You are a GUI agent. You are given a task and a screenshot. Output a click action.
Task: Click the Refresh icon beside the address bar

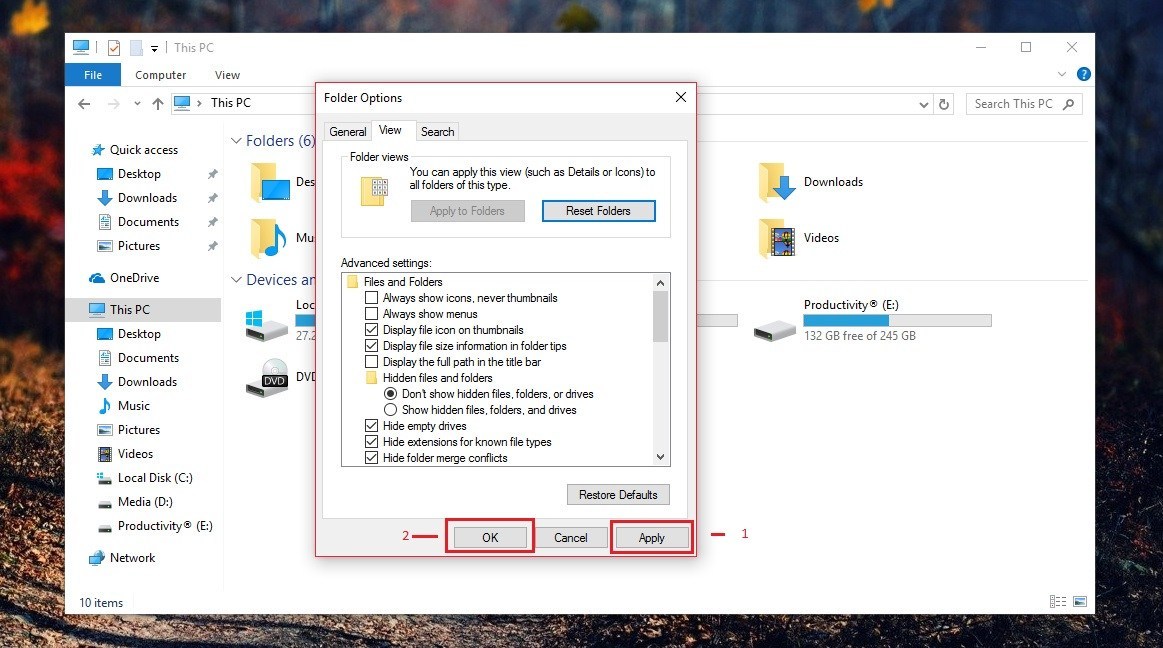point(944,103)
